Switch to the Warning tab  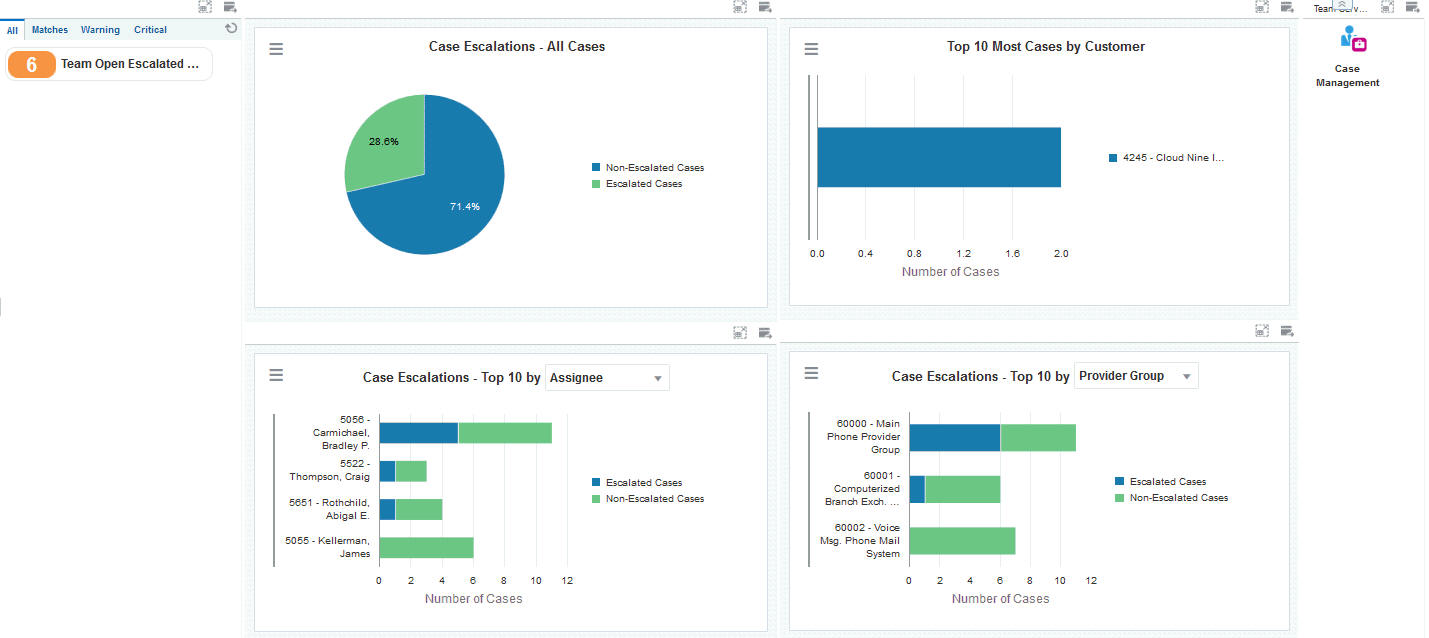coord(100,30)
